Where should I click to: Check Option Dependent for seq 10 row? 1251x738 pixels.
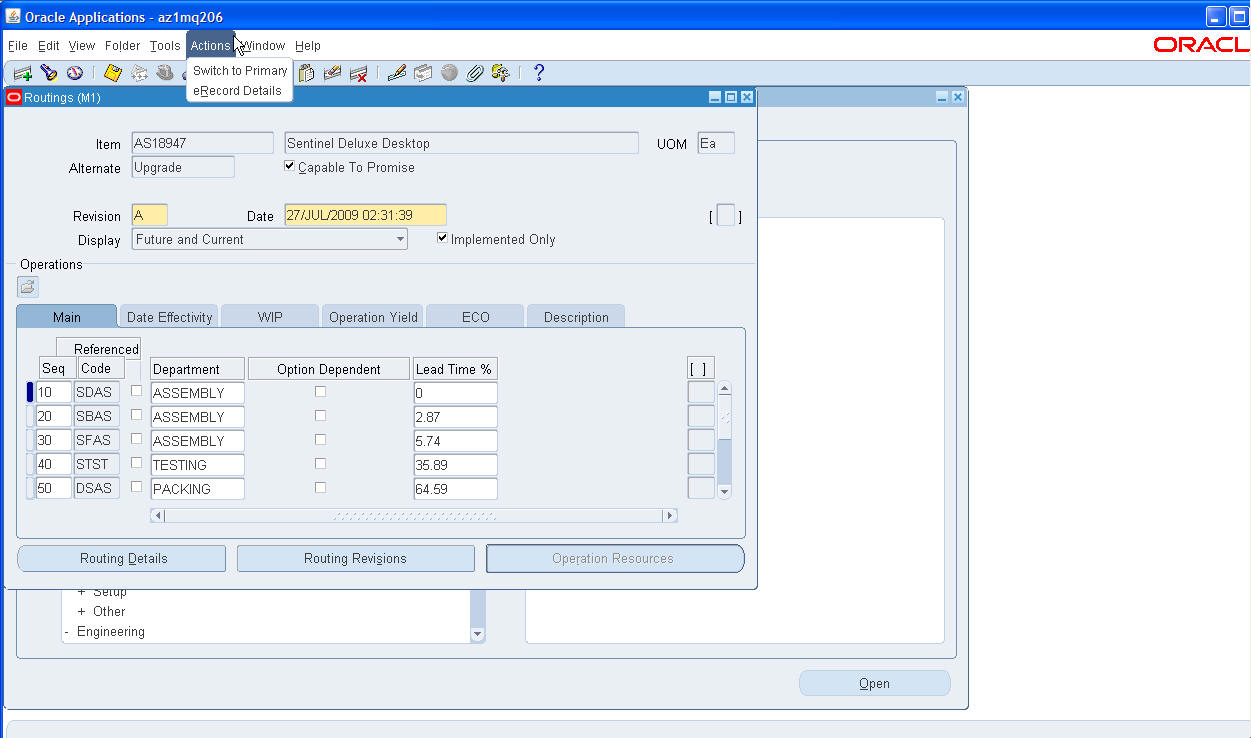pyautogui.click(x=320, y=391)
